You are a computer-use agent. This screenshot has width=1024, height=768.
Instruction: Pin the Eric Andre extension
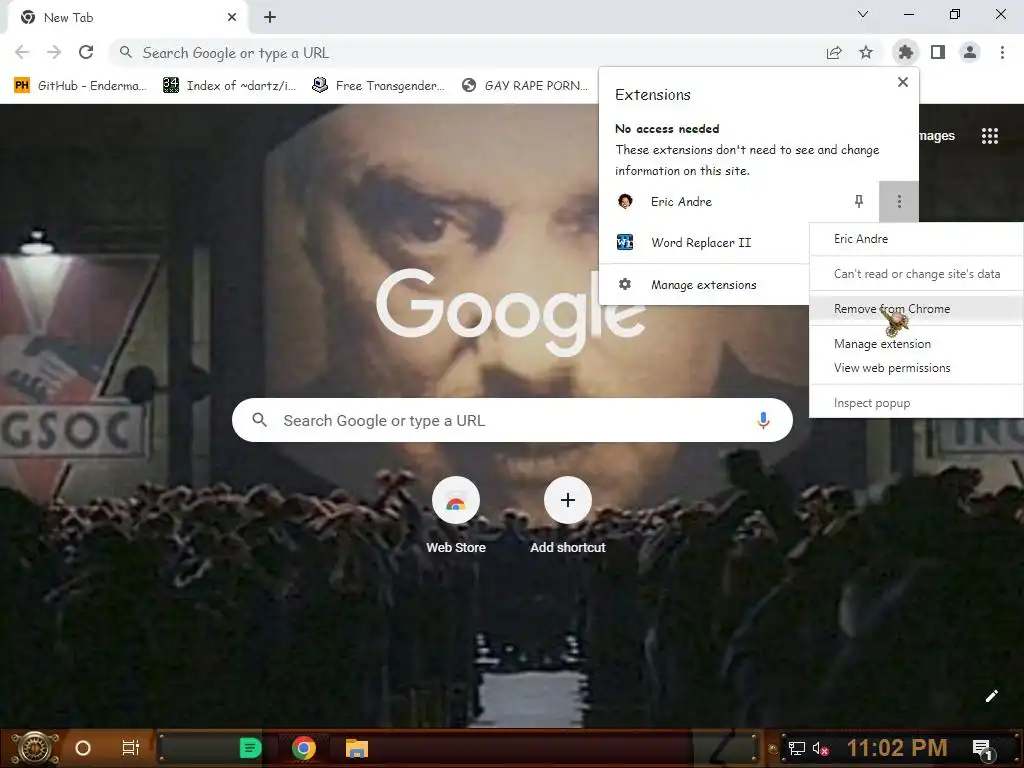click(859, 202)
